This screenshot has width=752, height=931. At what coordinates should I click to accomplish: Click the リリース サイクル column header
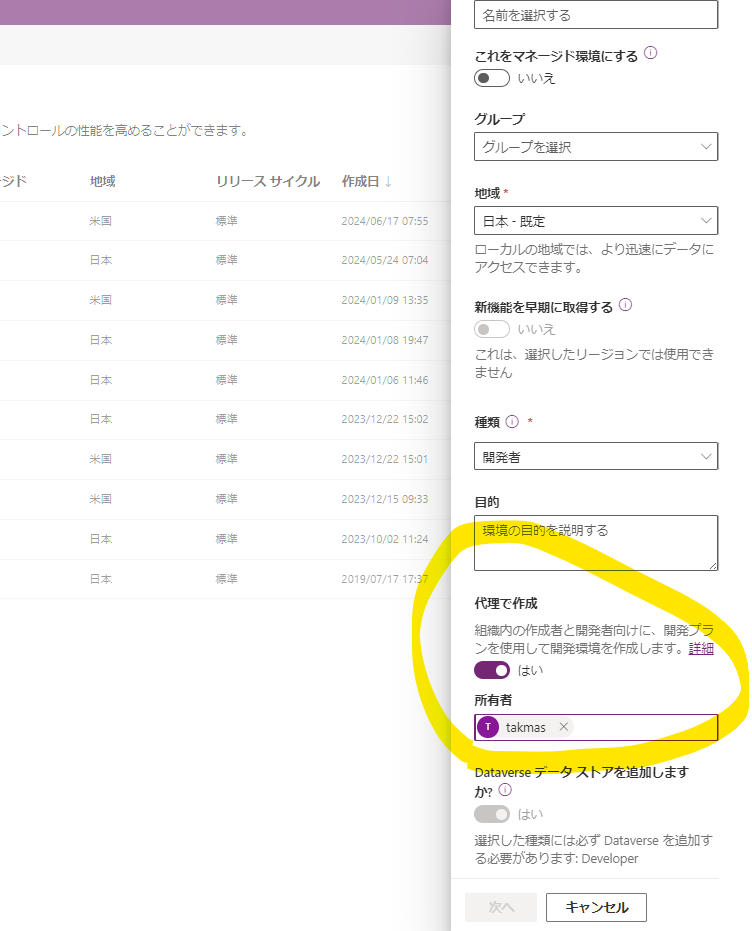pos(268,181)
